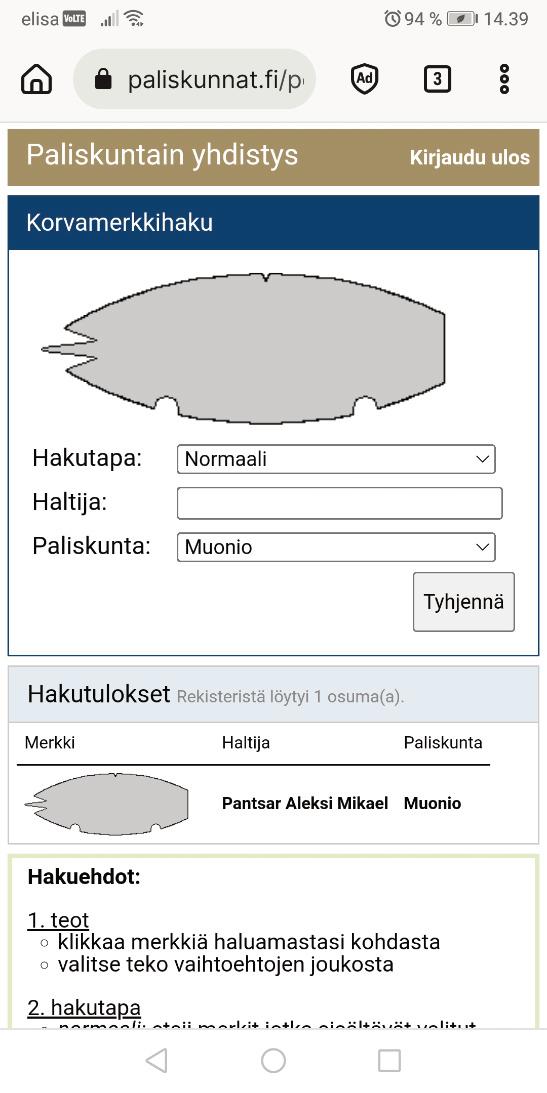Click the Paliskuntain yhdistys header title
Image resolution: width=547 pixels, height=1093 pixels.
[x=162, y=155]
